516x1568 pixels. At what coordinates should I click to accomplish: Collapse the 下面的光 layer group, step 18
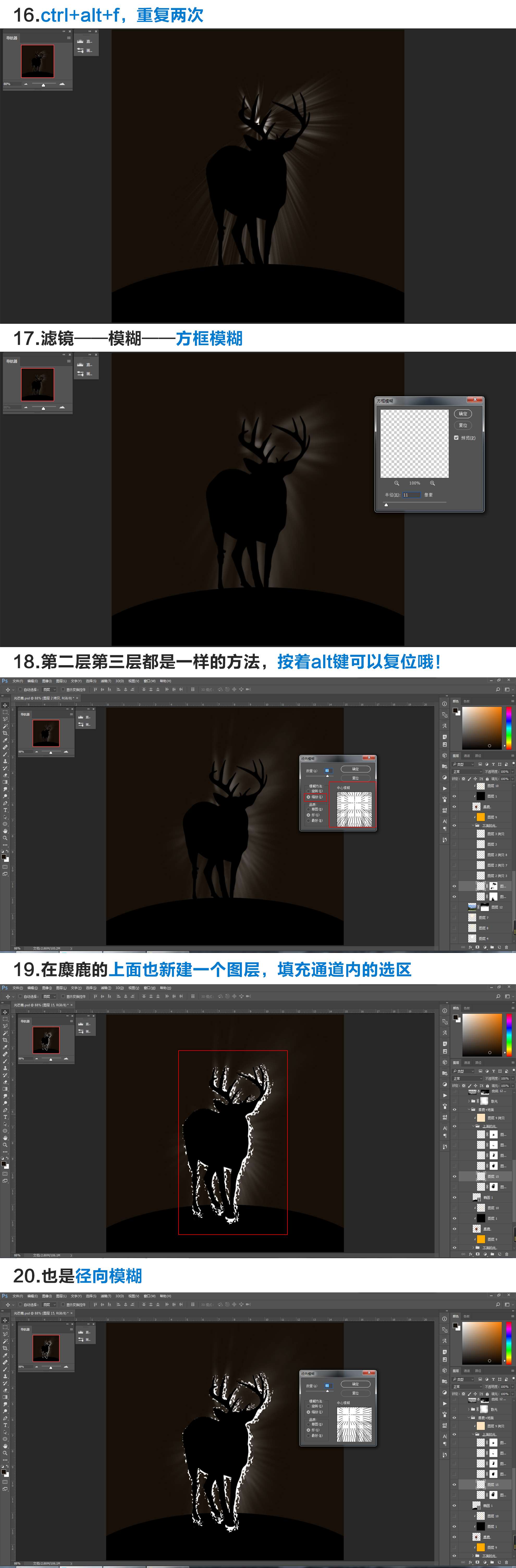click(x=473, y=825)
